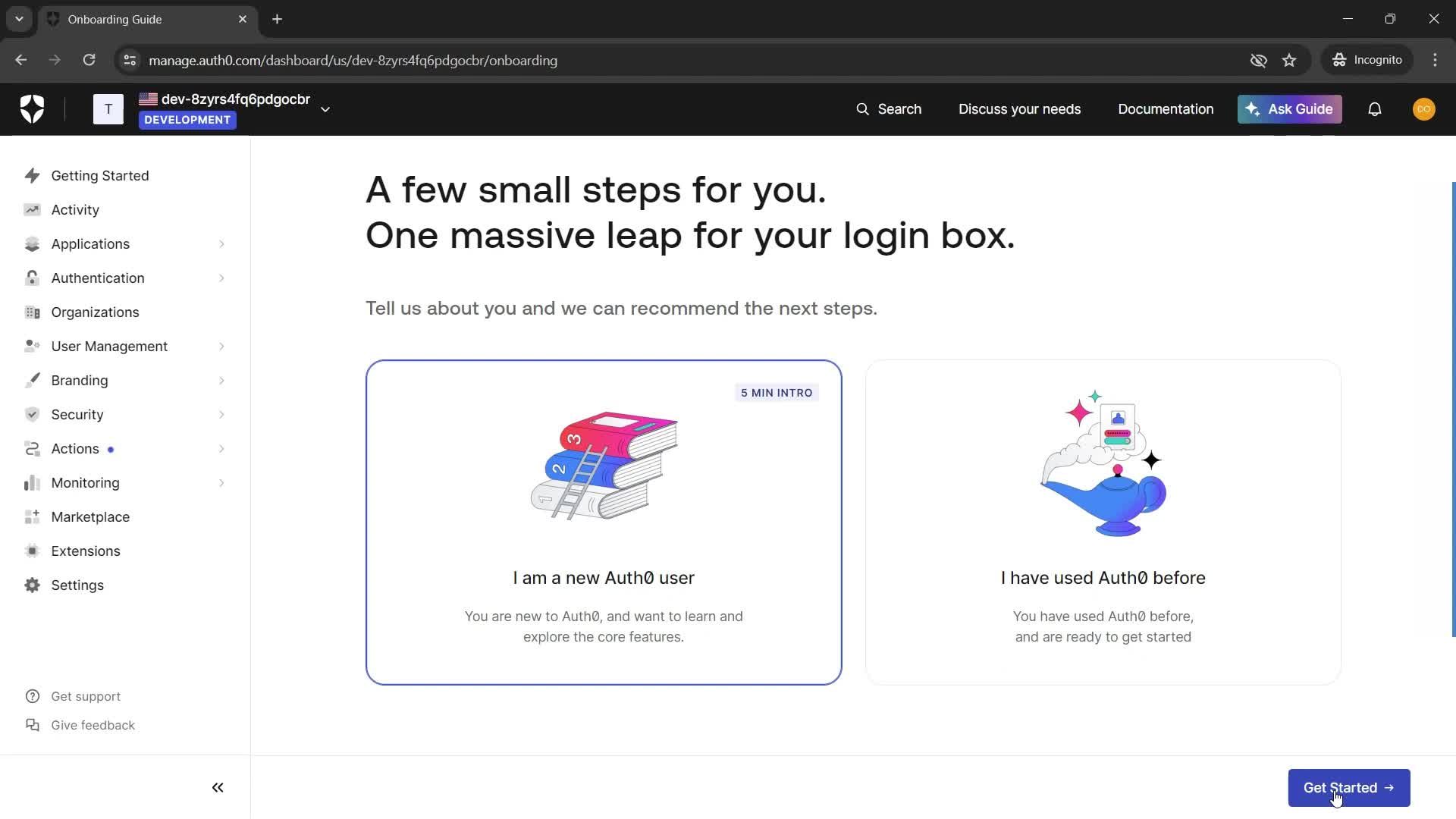This screenshot has width=1456, height=819.
Task: Click the Marketplace grid icon
Action: click(x=32, y=517)
